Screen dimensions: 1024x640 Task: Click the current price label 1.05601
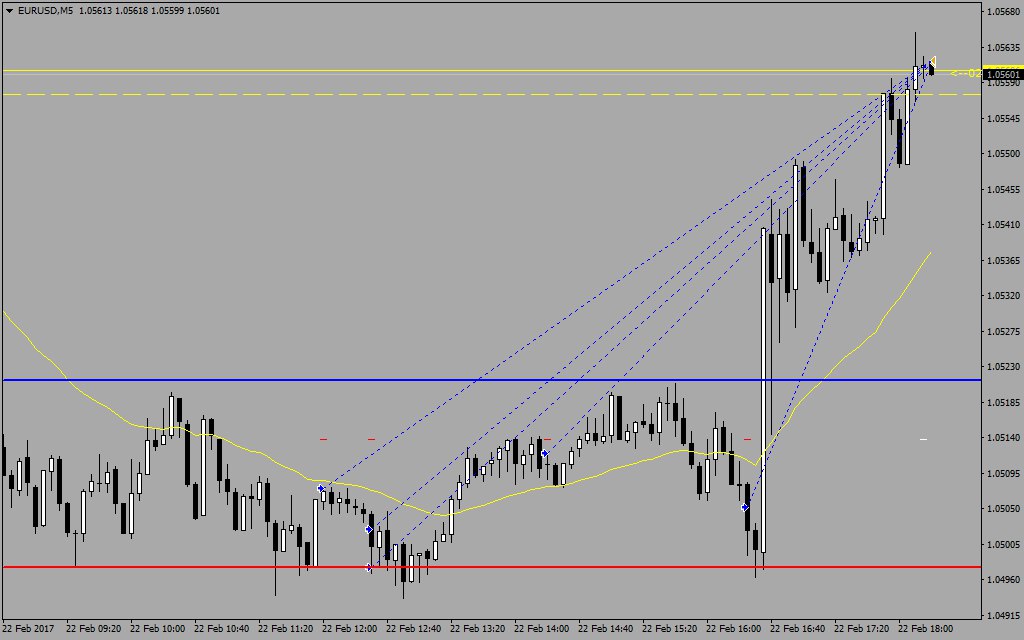pyautogui.click(x=1002, y=74)
